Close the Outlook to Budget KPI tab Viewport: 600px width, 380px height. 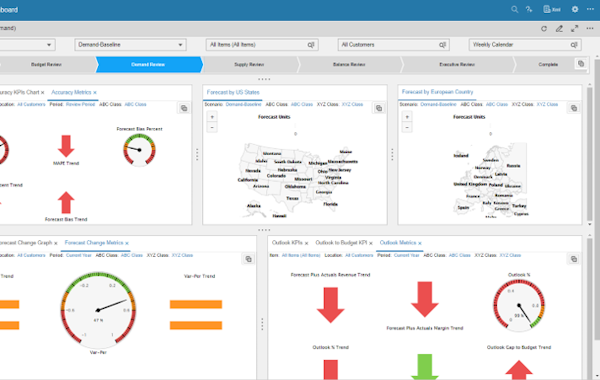point(370,243)
